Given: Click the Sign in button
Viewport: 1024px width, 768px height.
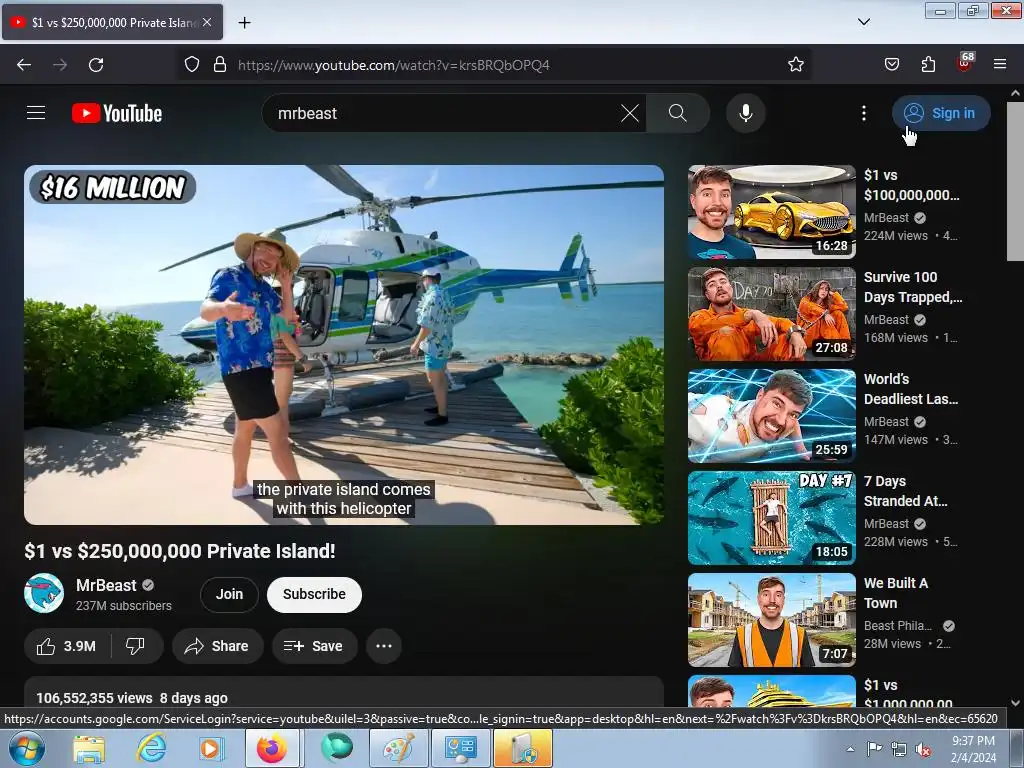Looking at the screenshot, I should click(x=941, y=113).
